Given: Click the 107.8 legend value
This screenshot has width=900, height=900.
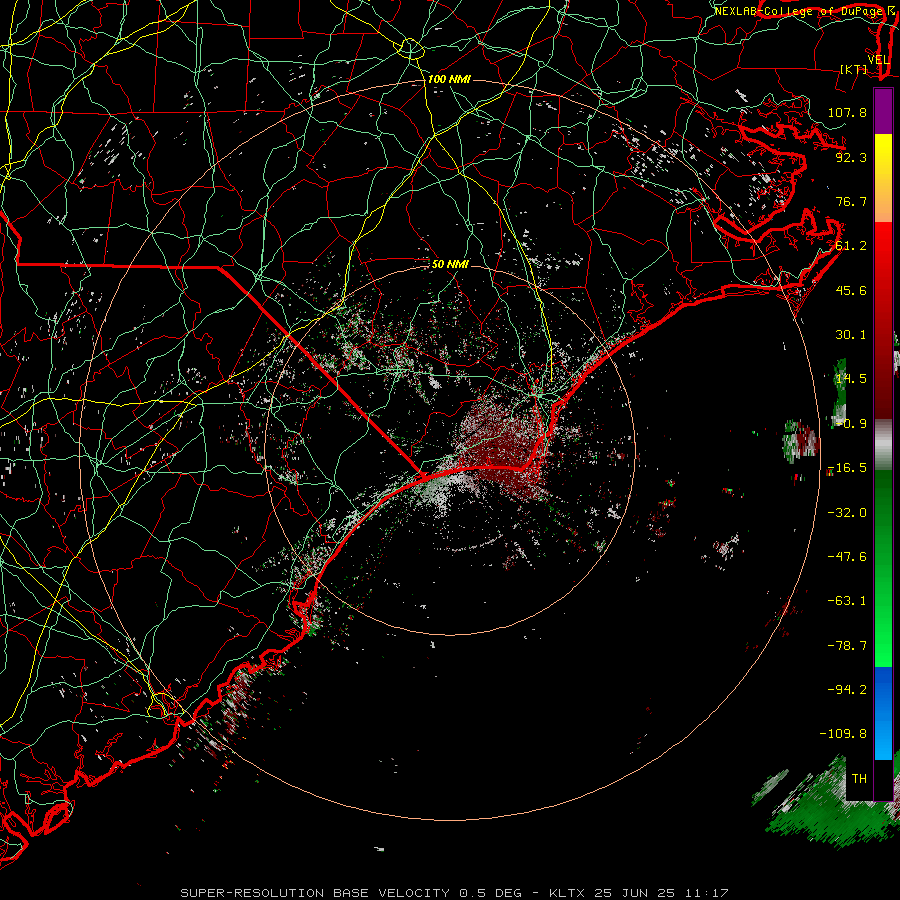Looking at the screenshot, I should 847,112.
